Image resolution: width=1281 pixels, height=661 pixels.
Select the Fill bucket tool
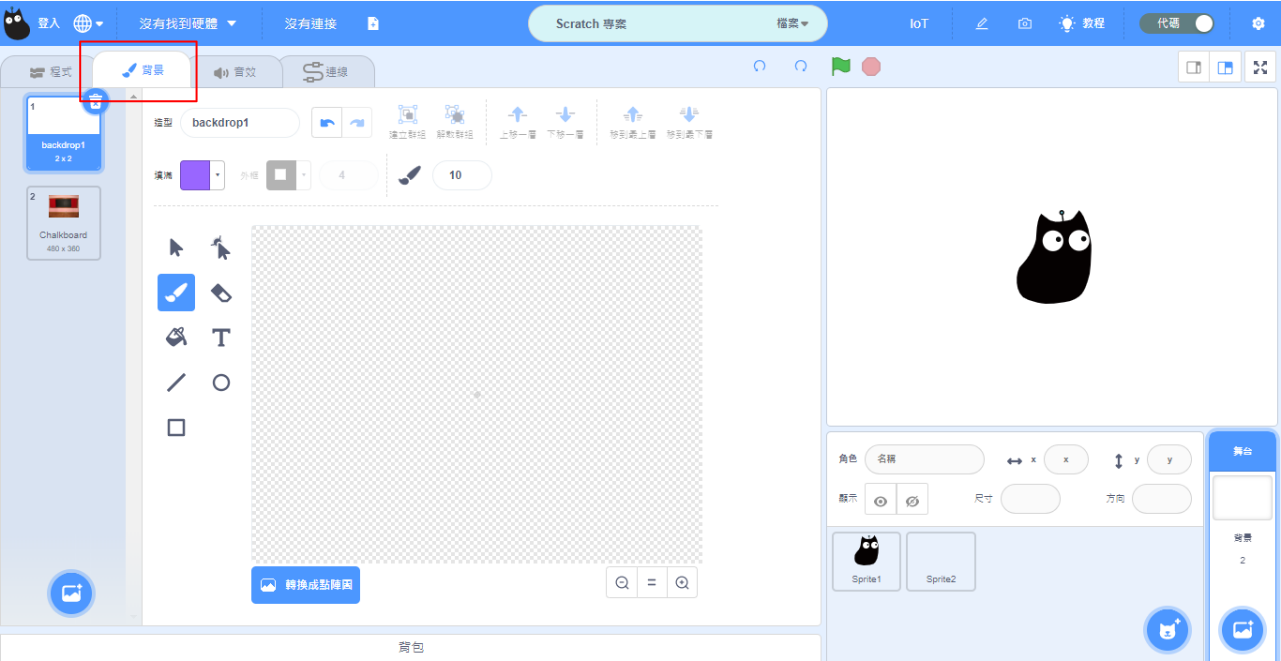click(x=176, y=338)
